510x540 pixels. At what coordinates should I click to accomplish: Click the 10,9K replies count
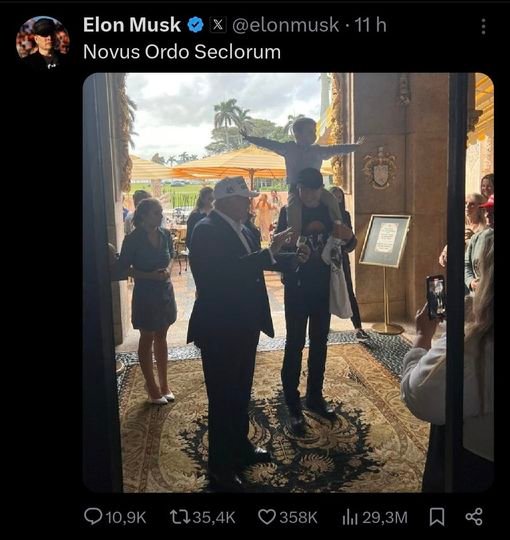click(126, 518)
